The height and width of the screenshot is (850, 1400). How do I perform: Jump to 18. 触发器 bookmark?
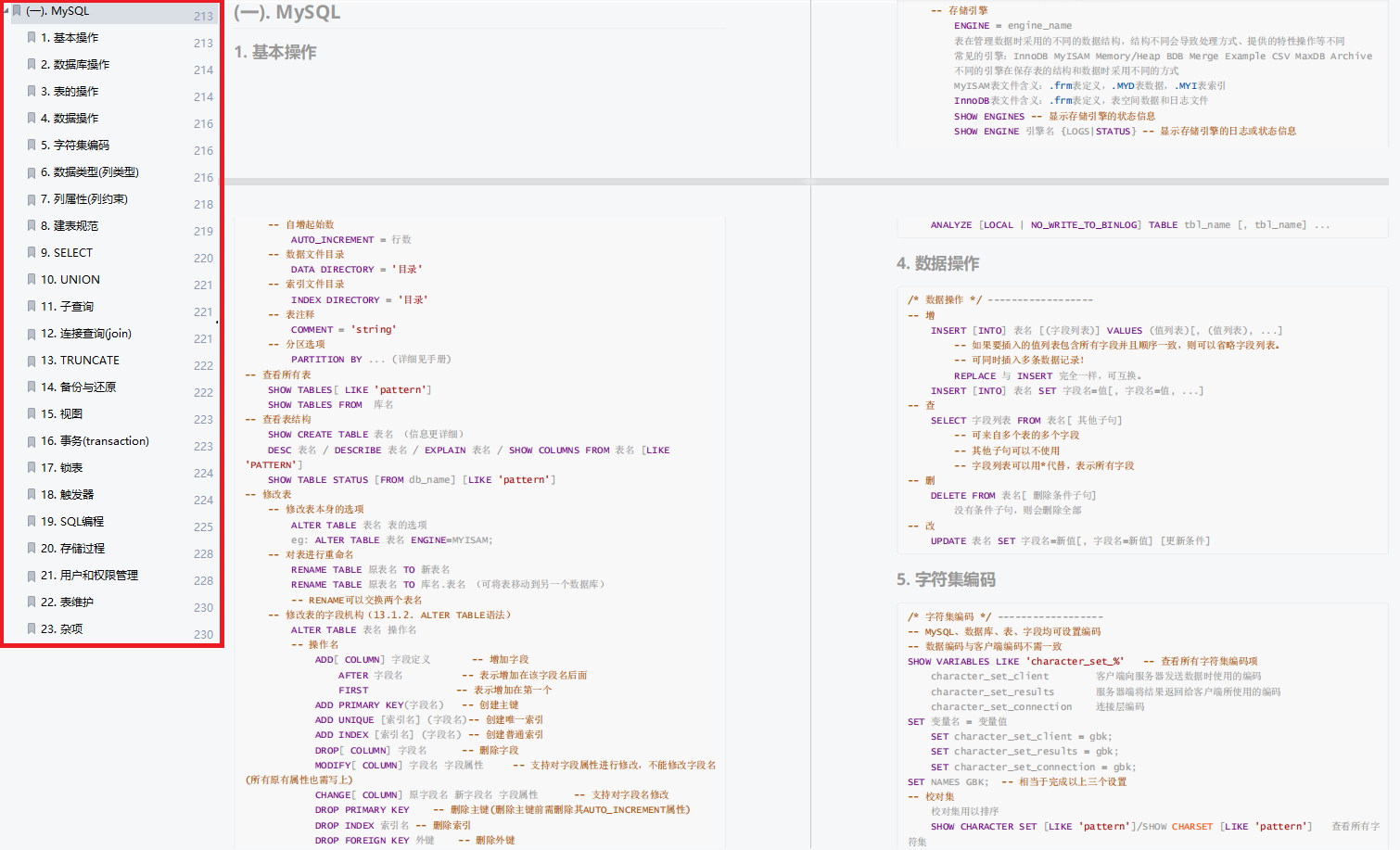(x=68, y=495)
